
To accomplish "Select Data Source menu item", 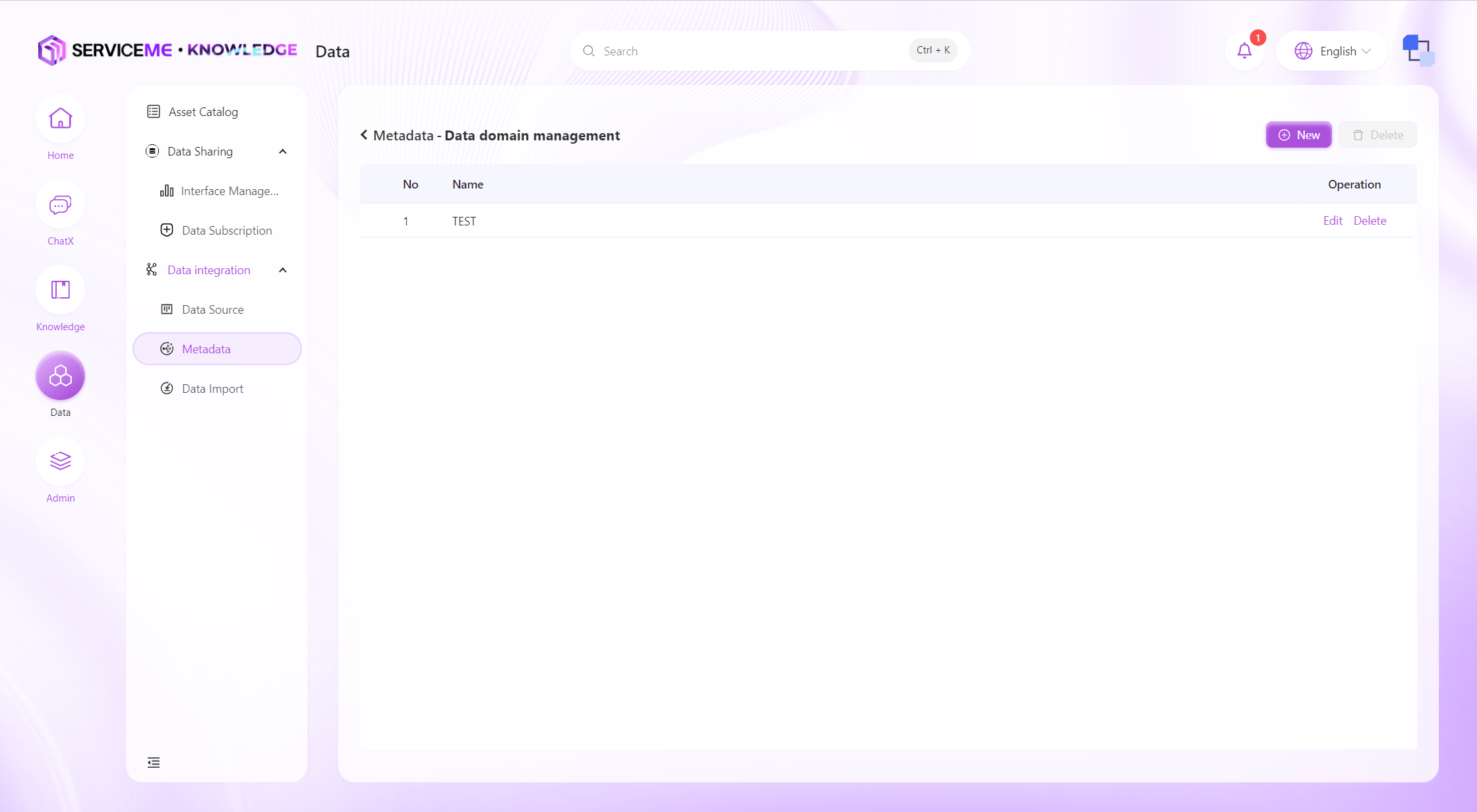I will tap(212, 310).
